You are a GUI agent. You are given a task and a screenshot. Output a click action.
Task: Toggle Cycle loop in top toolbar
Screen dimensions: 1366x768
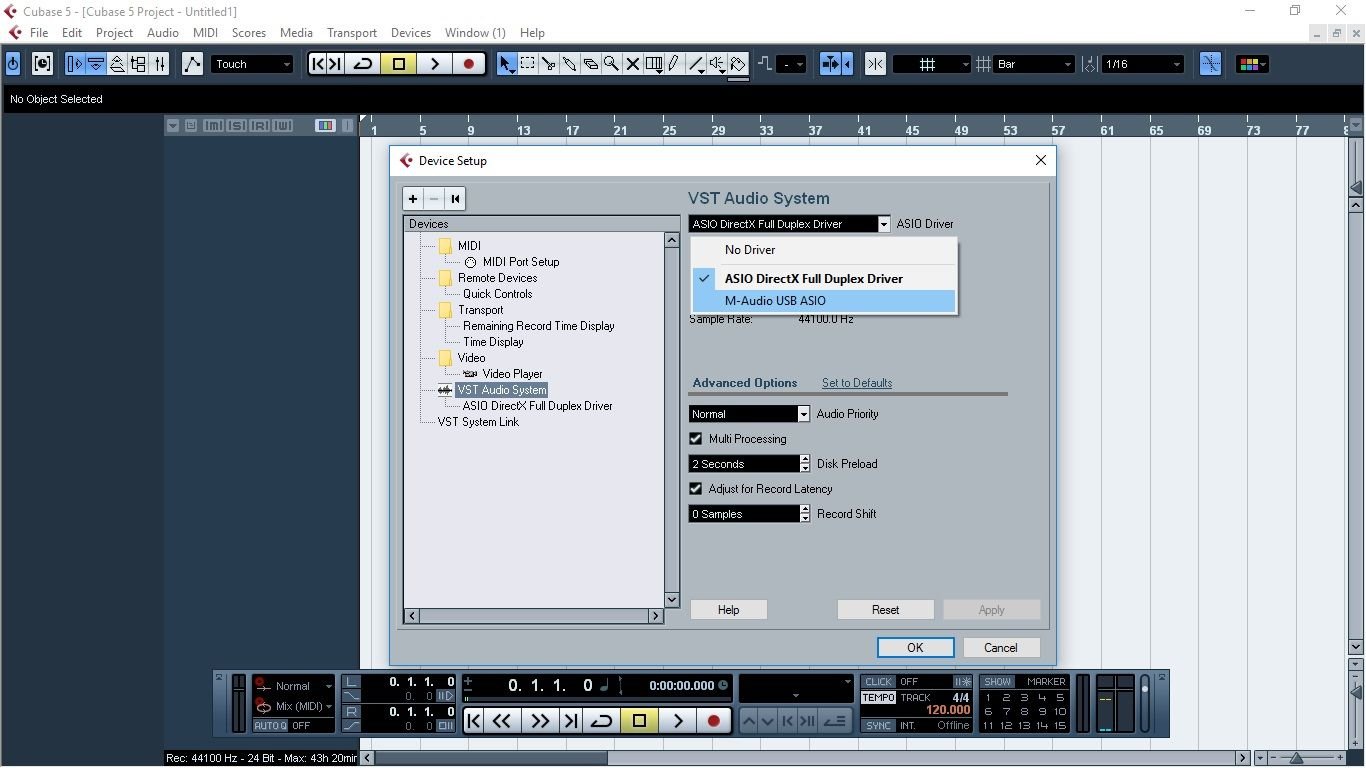tap(363, 64)
